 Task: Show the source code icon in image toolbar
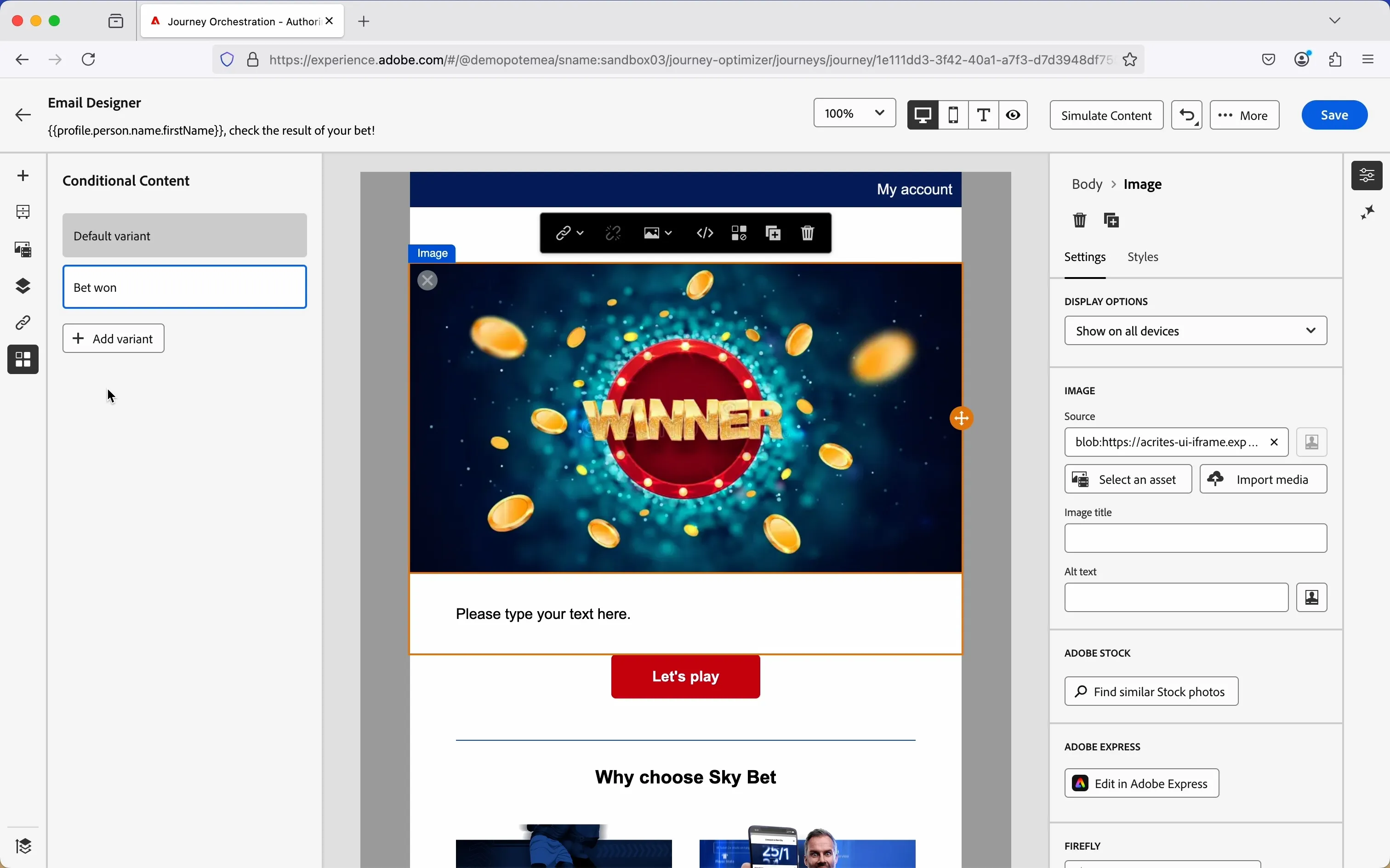point(706,233)
